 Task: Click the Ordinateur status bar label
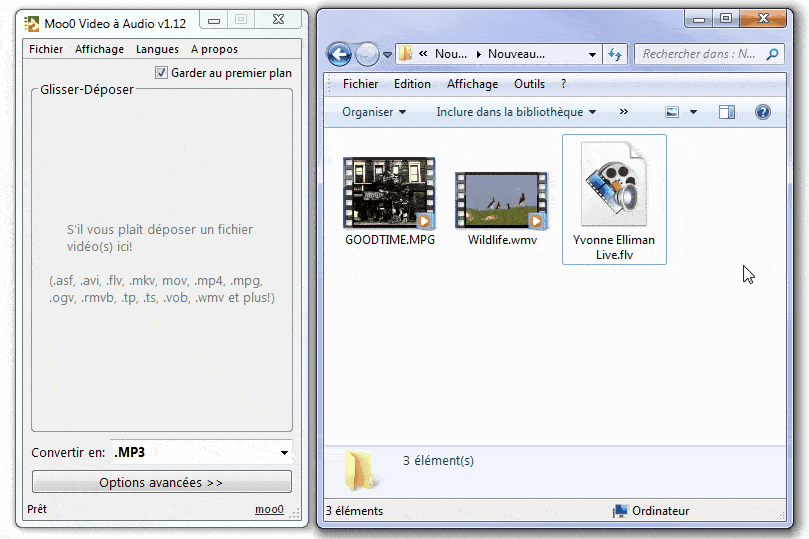point(660,511)
